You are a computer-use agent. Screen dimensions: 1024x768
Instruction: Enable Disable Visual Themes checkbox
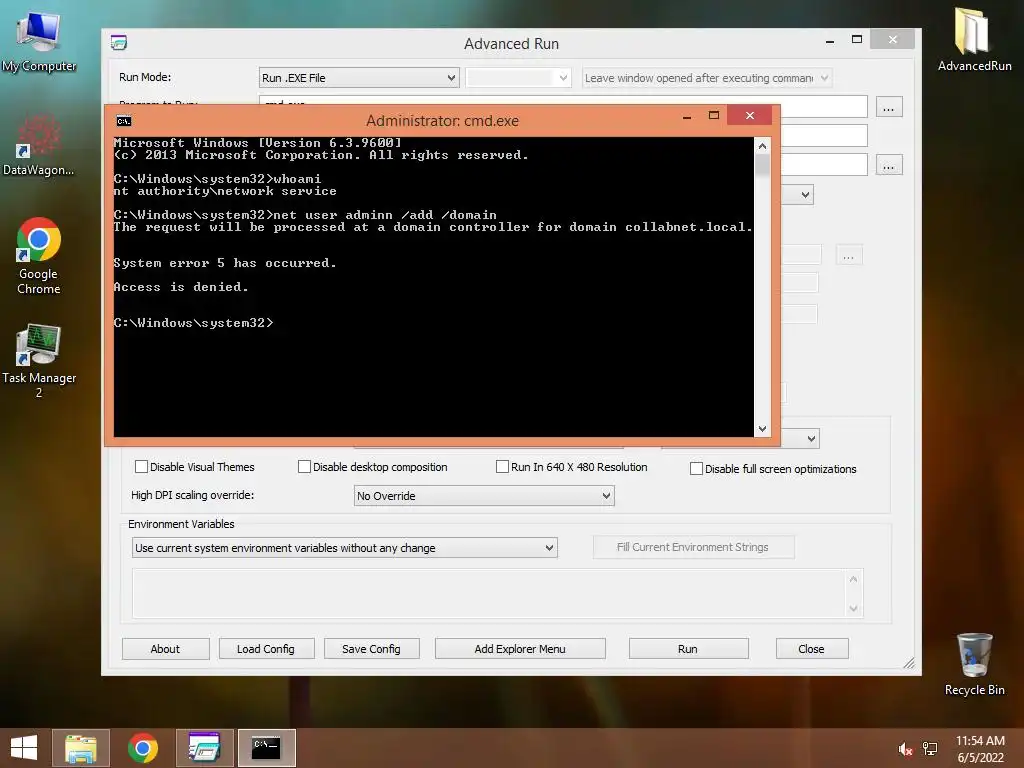click(x=141, y=467)
